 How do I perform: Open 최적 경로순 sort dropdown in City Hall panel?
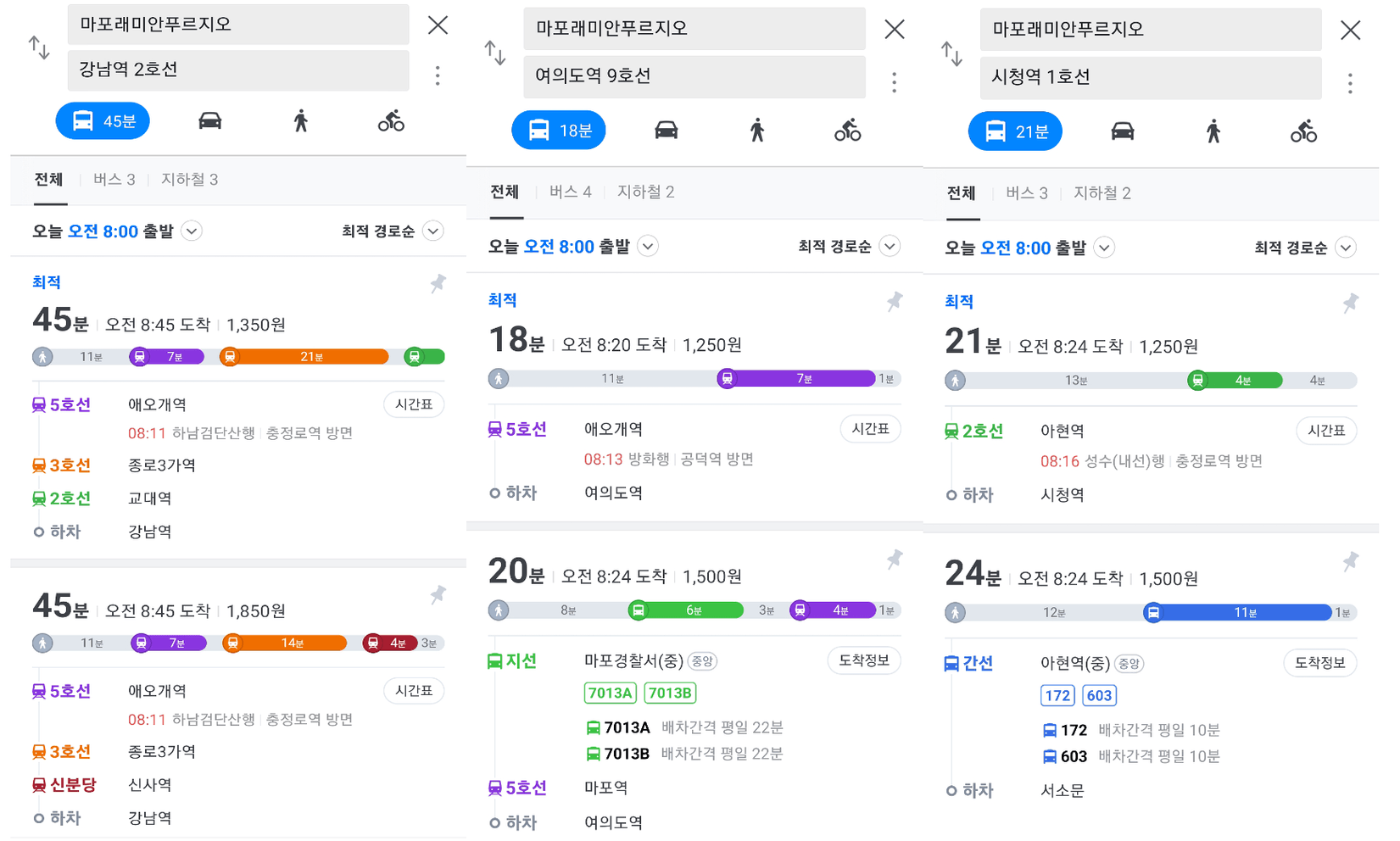click(1304, 248)
